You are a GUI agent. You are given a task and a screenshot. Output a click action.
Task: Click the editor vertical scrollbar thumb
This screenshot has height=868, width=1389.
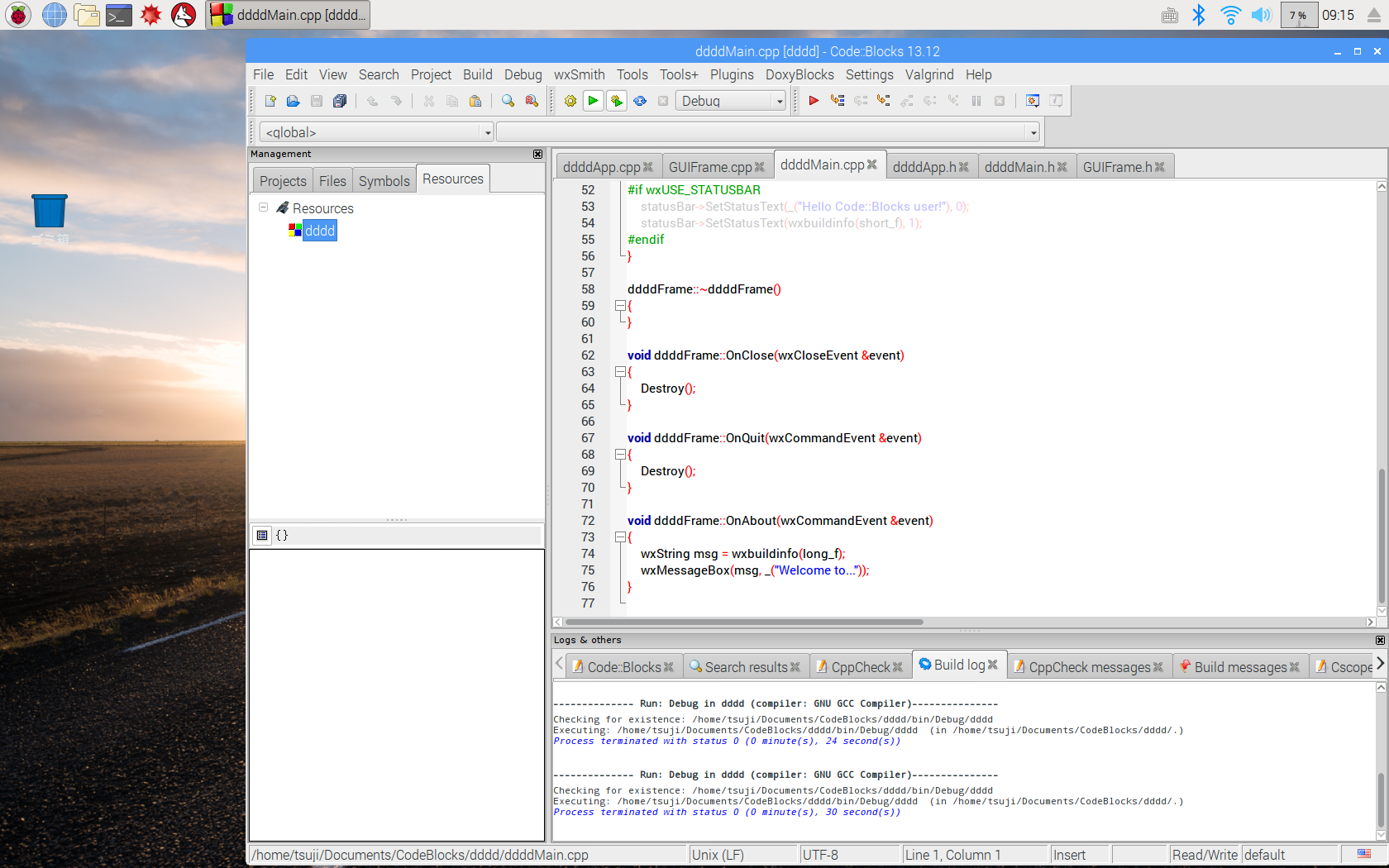pos(1382,536)
